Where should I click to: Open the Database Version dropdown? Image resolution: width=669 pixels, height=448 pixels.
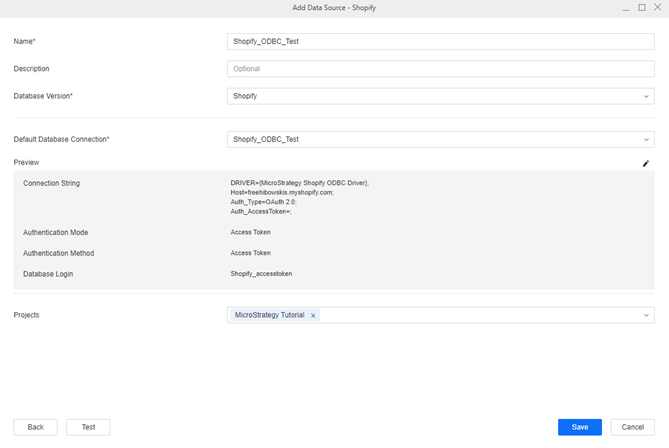(x=646, y=96)
